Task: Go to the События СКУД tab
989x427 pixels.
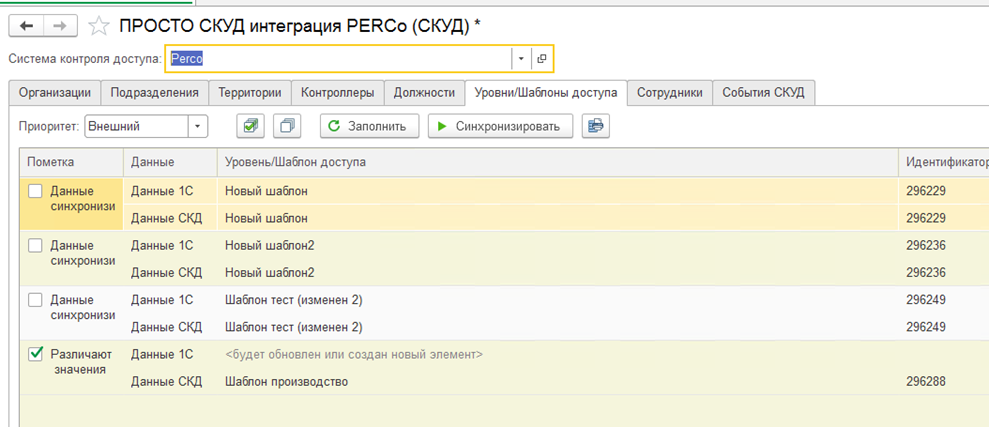Action: point(765,92)
